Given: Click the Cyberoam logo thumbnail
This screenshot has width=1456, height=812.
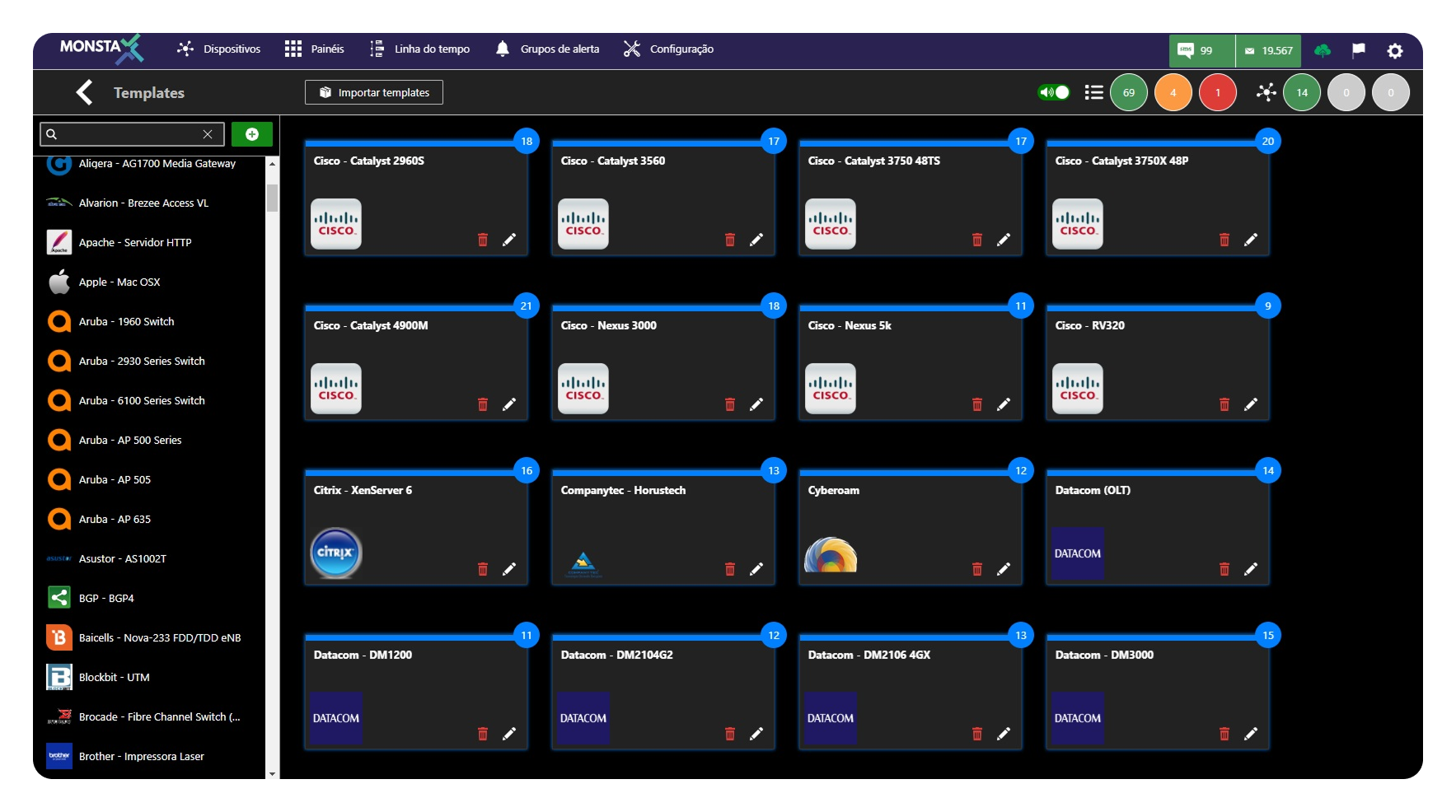Looking at the screenshot, I should (831, 554).
